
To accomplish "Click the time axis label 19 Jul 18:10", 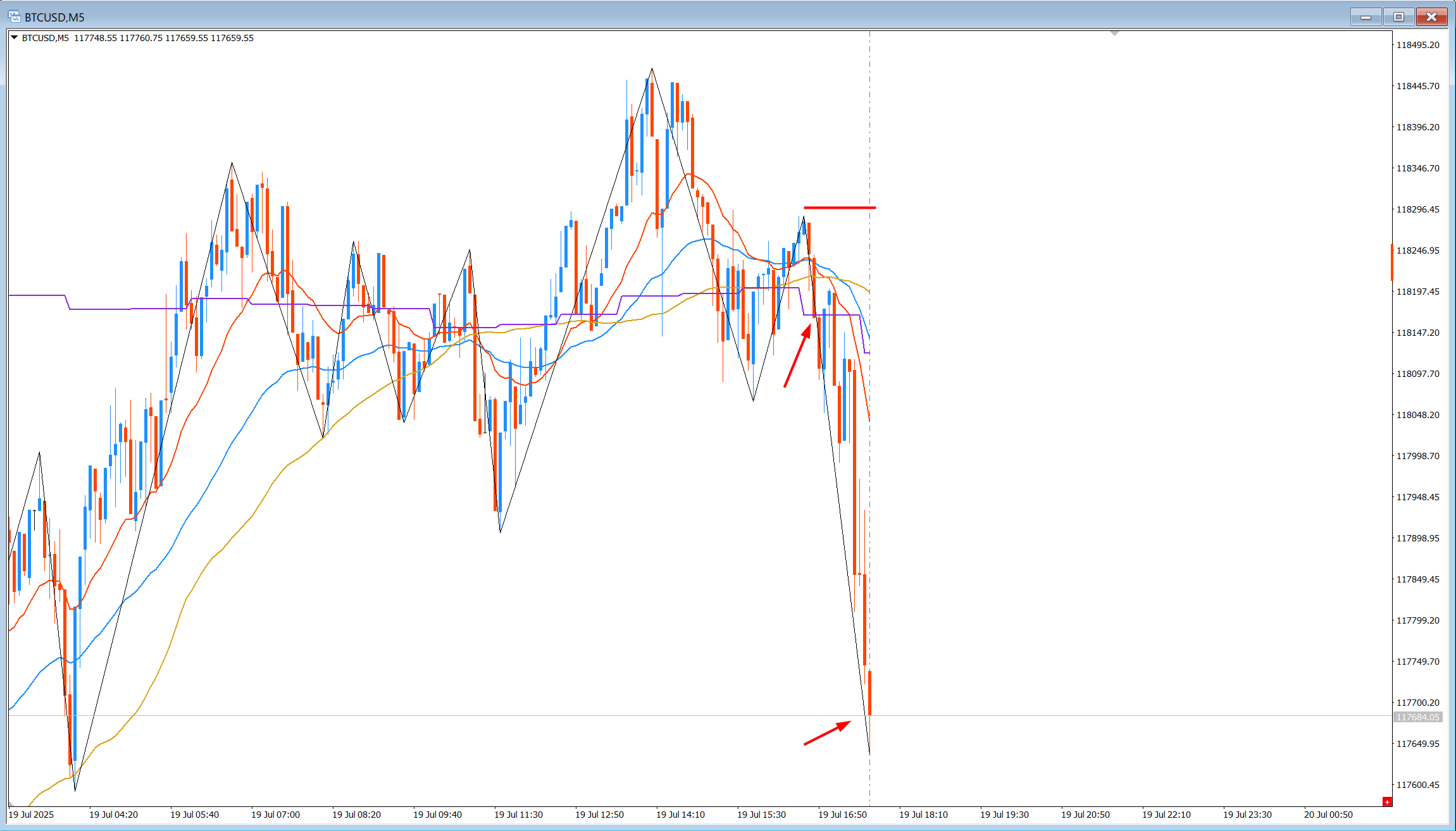I will pos(923,815).
